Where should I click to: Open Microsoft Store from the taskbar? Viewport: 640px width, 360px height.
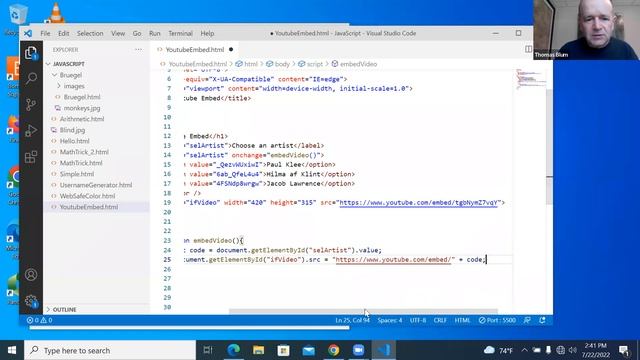283,350
